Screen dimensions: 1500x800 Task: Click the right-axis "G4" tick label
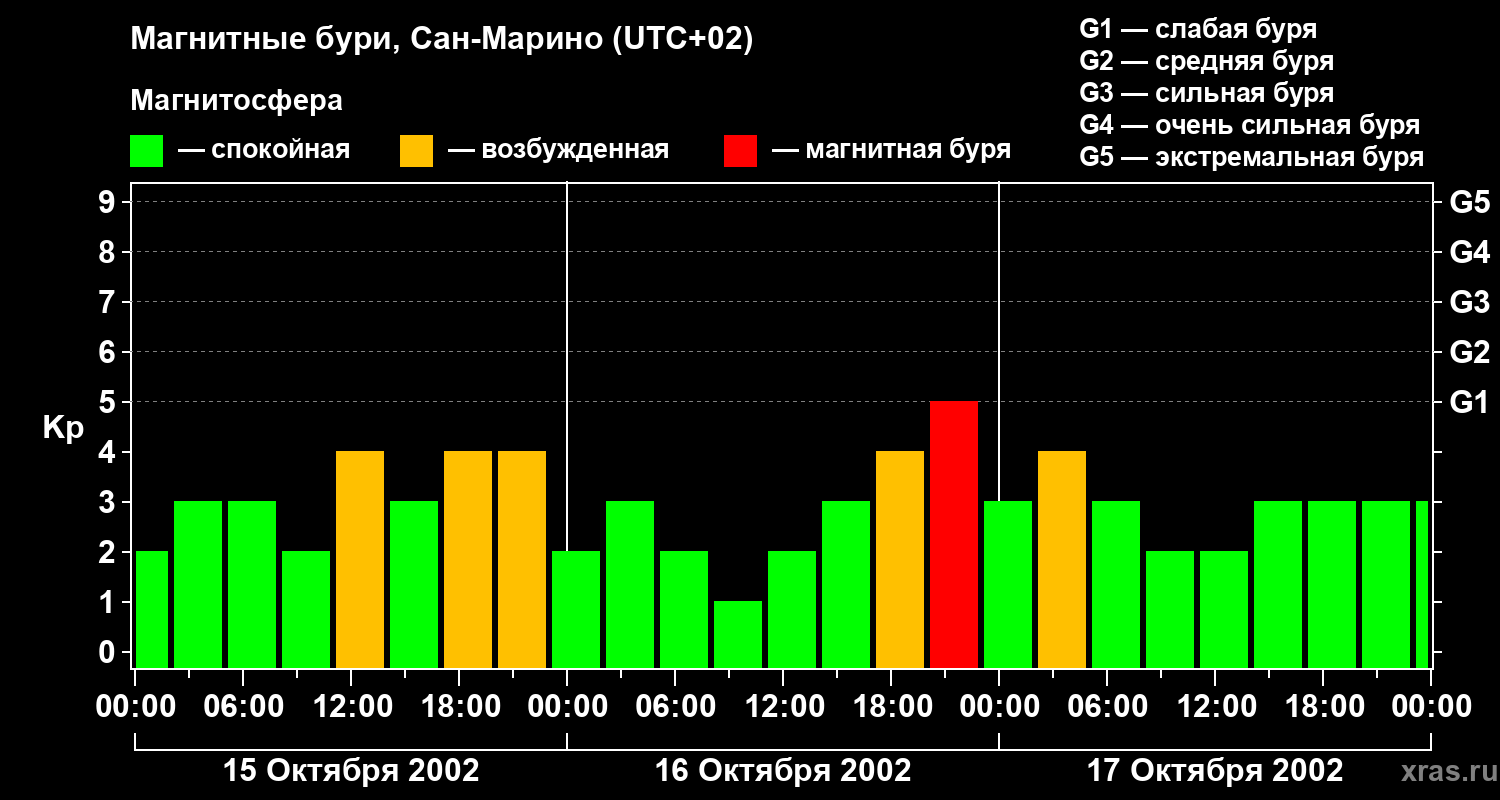(x=1470, y=252)
